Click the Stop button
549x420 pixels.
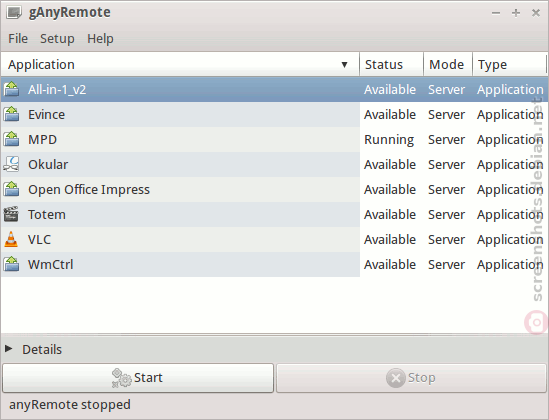pyautogui.click(x=411, y=378)
